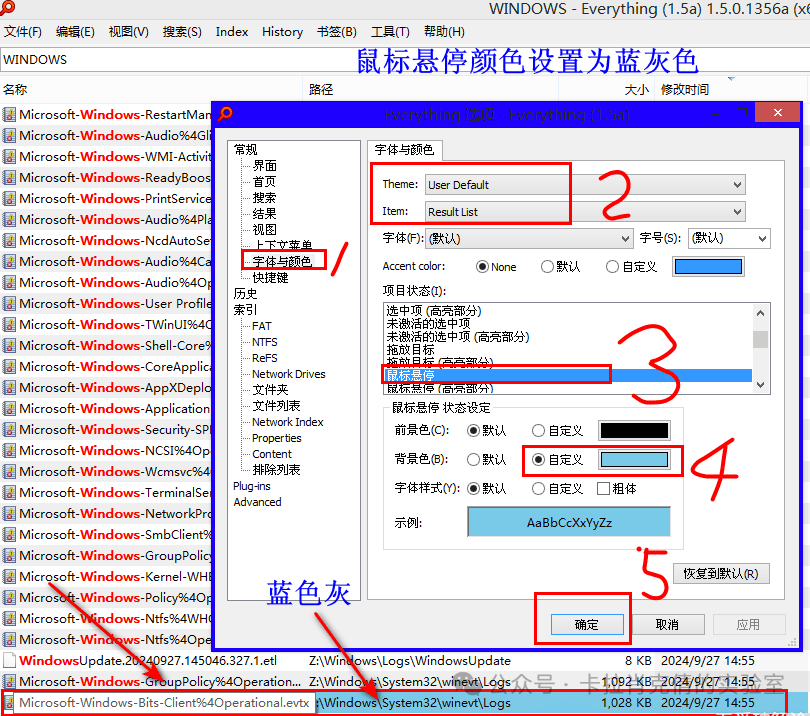Open the History menu

point(282,32)
